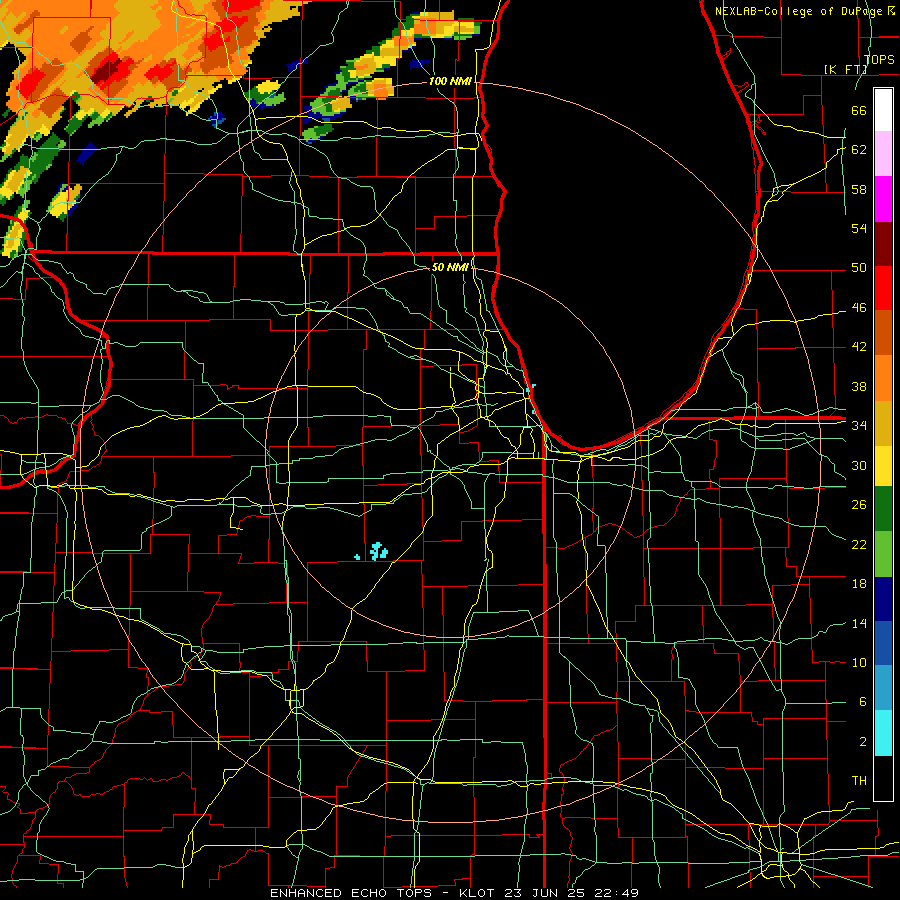Click the 10 legend value
Viewport: 900px width, 900px height.
859,662
